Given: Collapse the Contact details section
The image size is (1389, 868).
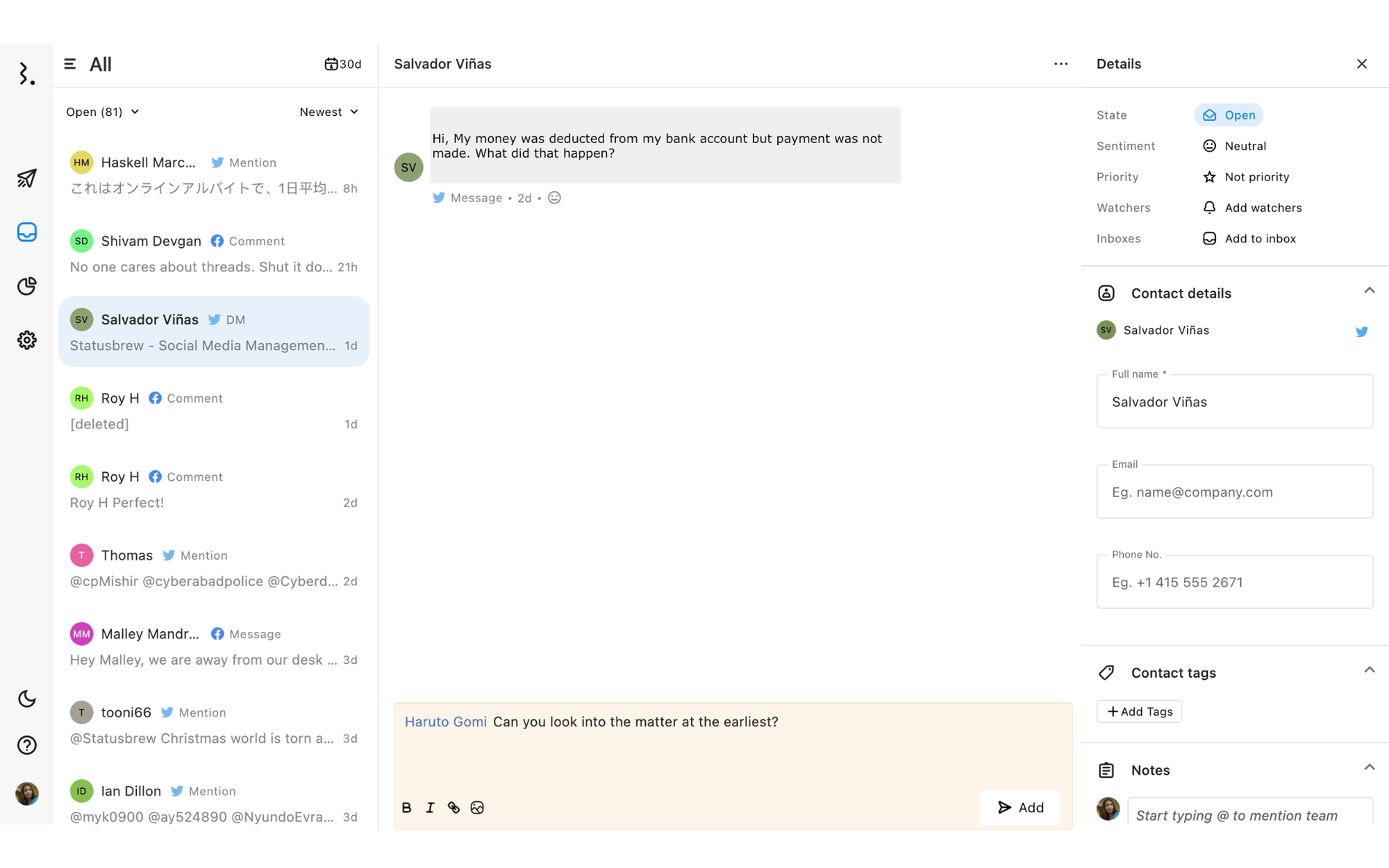Looking at the screenshot, I should click(1369, 290).
